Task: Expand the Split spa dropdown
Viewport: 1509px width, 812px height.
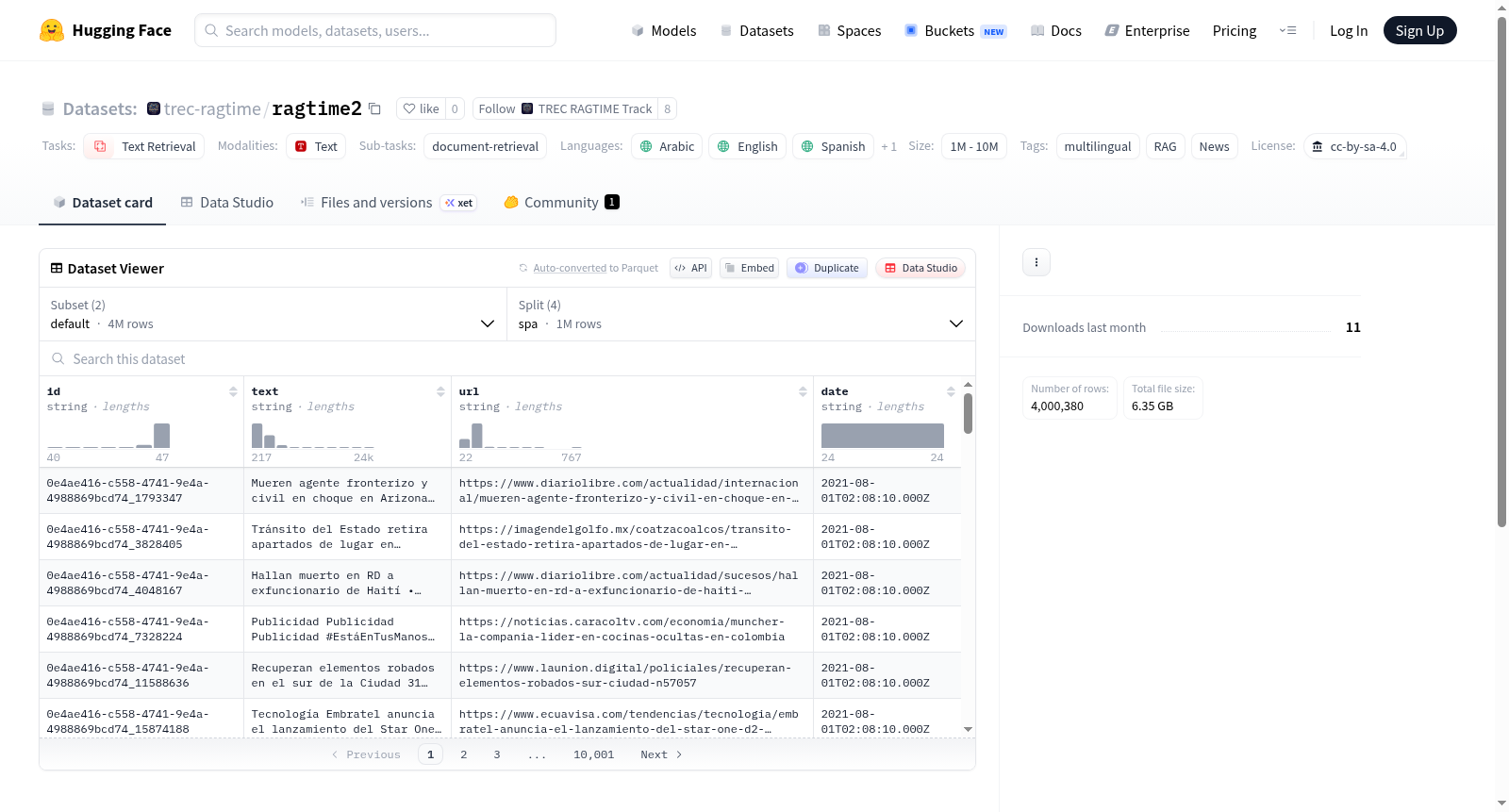Action: coord(741,314)
